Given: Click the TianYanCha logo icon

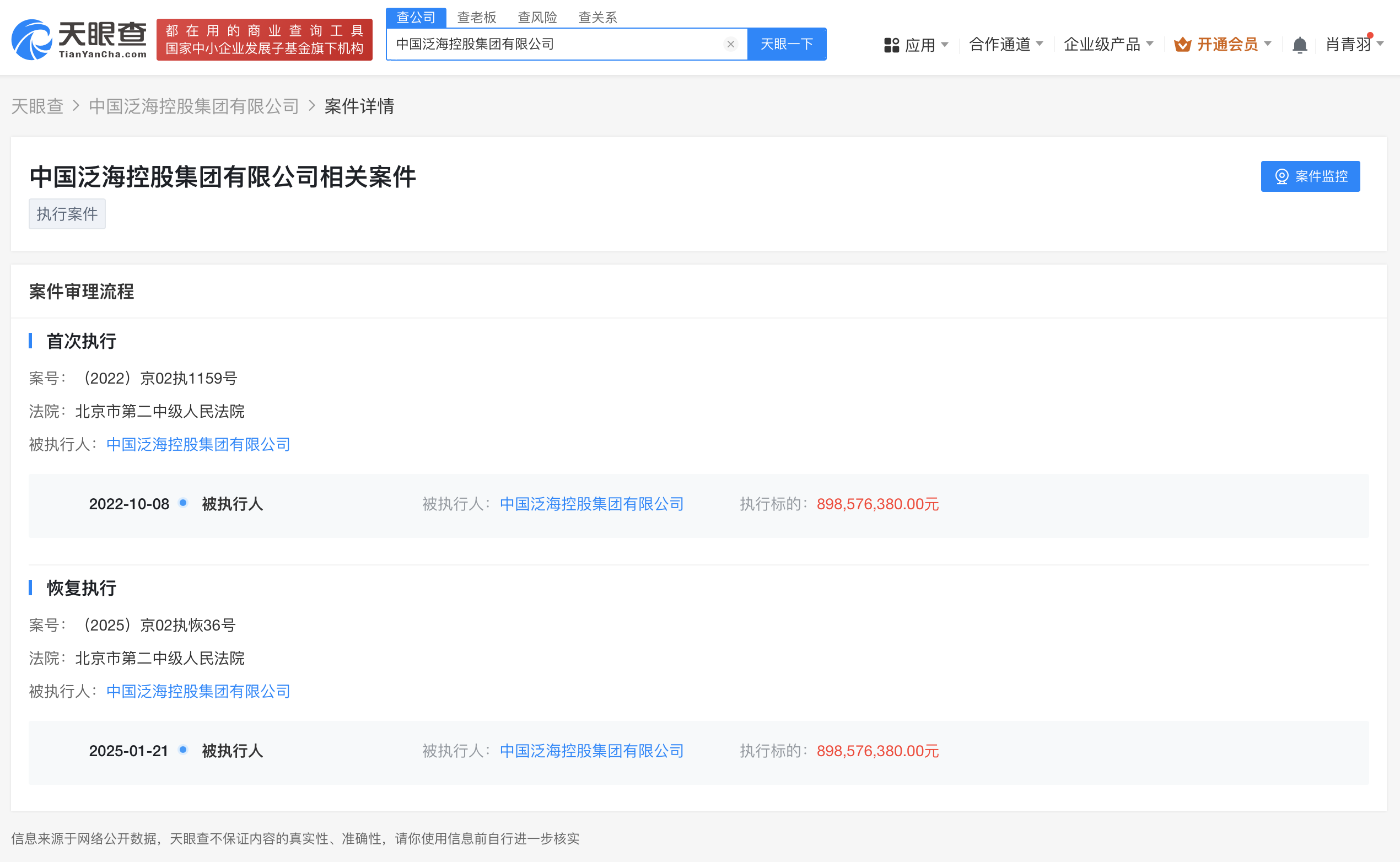Looking at the screenshot, I should coord(32,40).
